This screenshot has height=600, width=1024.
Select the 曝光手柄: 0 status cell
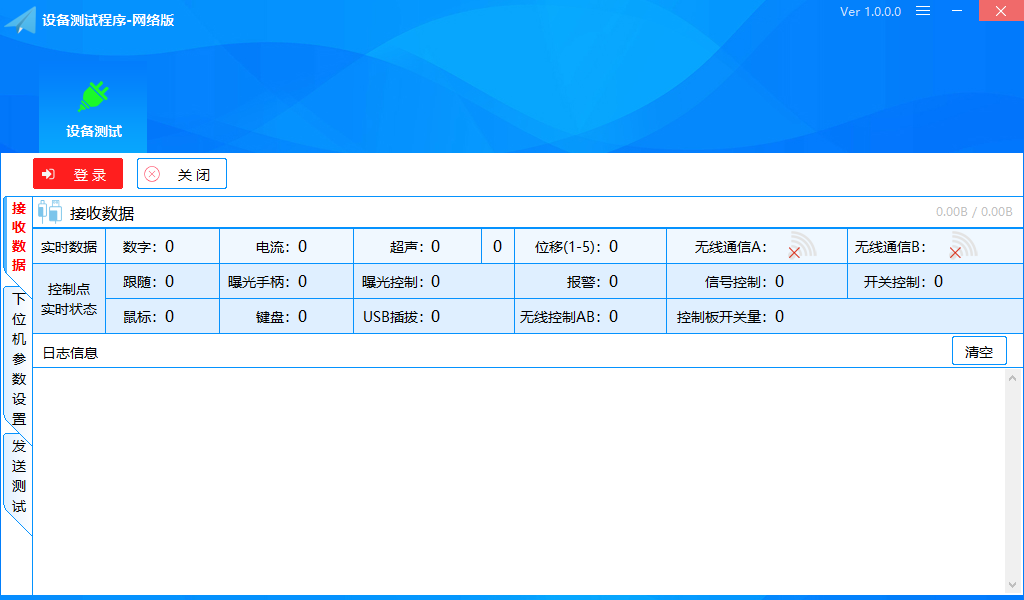(x=287, y=281)
